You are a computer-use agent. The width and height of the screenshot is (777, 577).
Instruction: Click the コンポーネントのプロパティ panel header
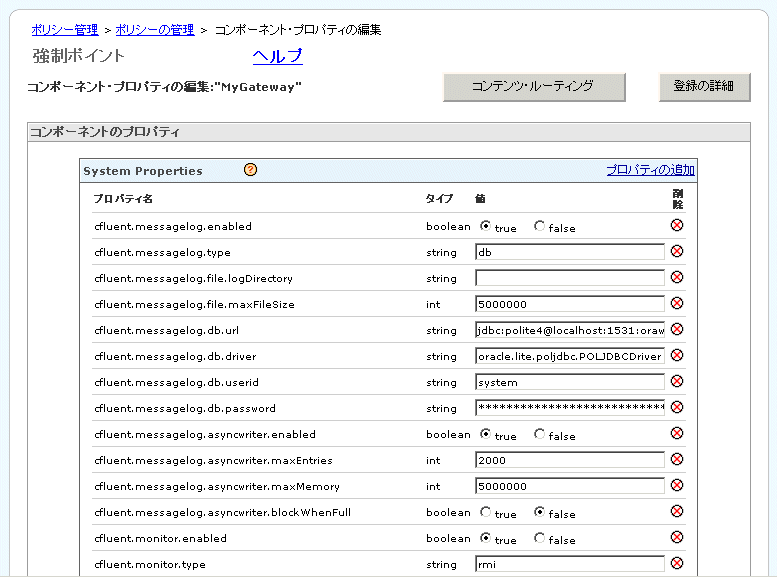389,132
